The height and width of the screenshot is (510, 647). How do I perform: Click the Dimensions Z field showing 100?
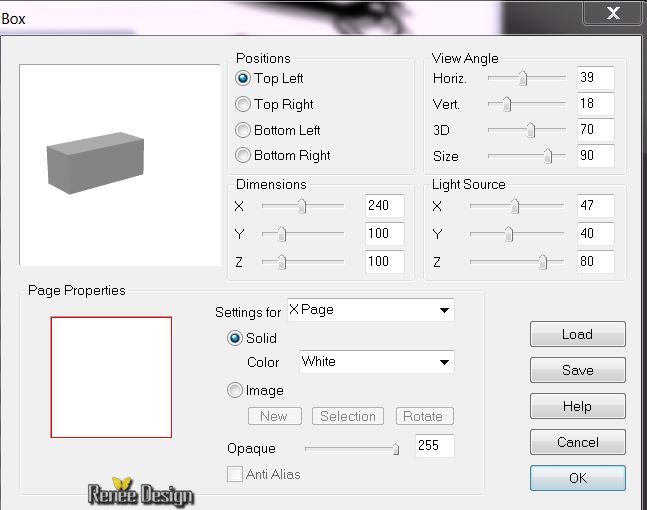coord(385,262)
